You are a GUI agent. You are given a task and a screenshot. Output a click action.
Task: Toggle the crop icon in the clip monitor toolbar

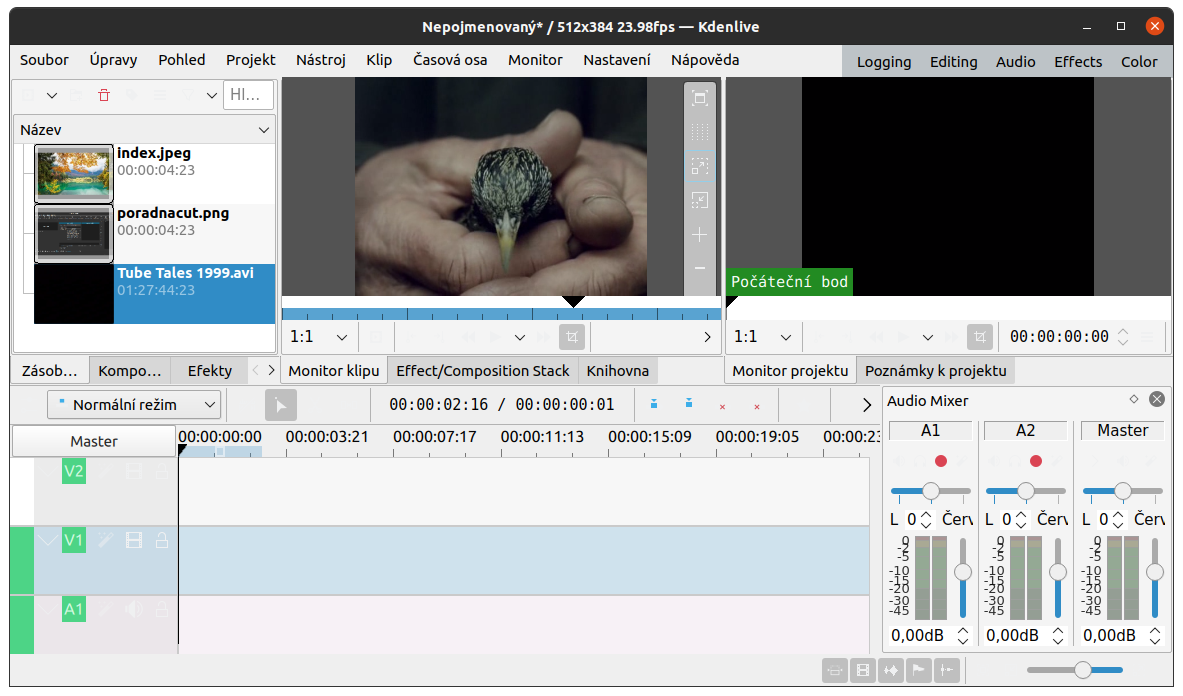pos(572,337)
